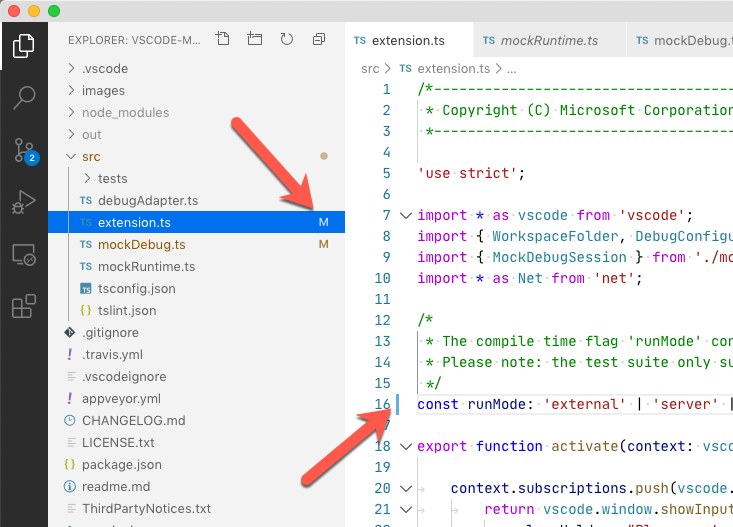733x527 pixels.
Task: Click the runMode identifier on line 16
Action: coord(496,404)
